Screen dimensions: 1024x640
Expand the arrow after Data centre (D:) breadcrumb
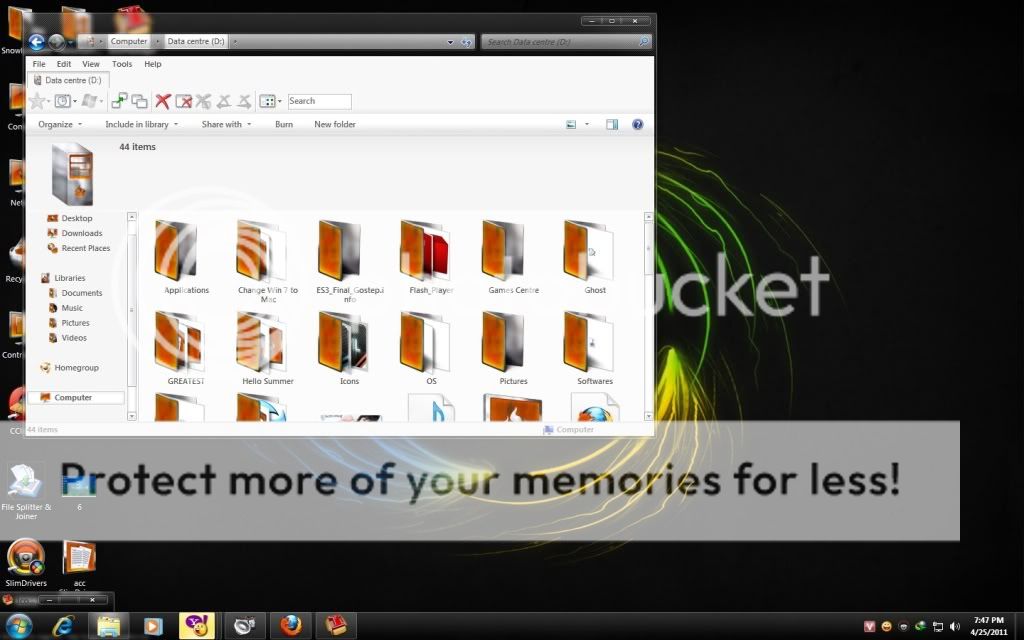235,41
